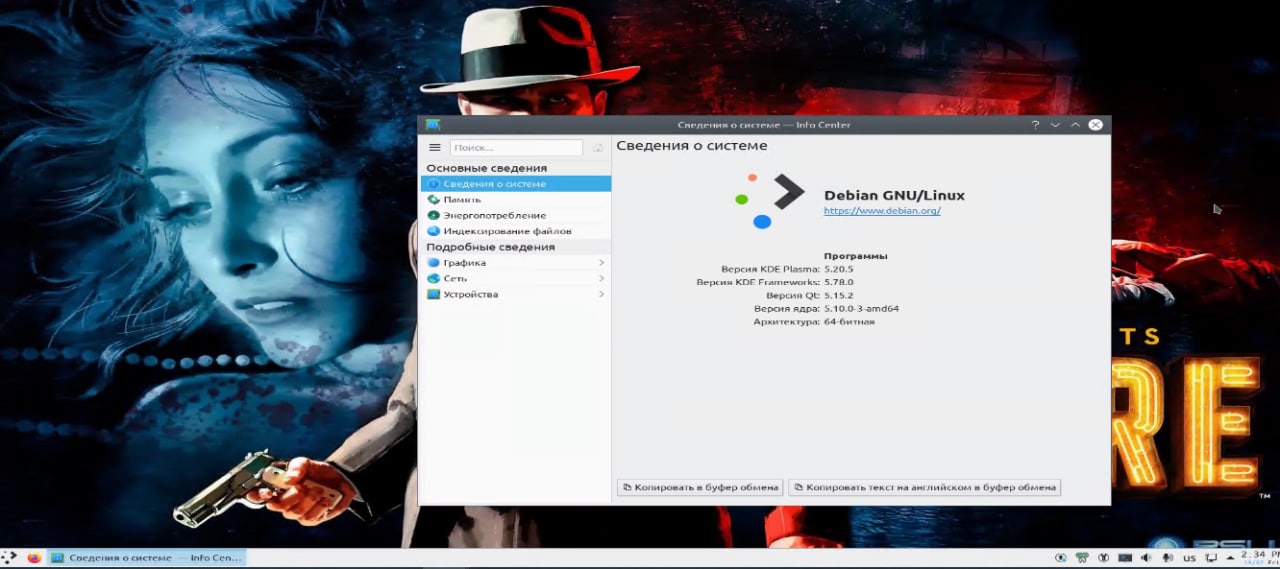This screenshot has width=1280, height=569.
Task: Switch the 'us' keyboard layout indicator
Action: click(1190, 558)
